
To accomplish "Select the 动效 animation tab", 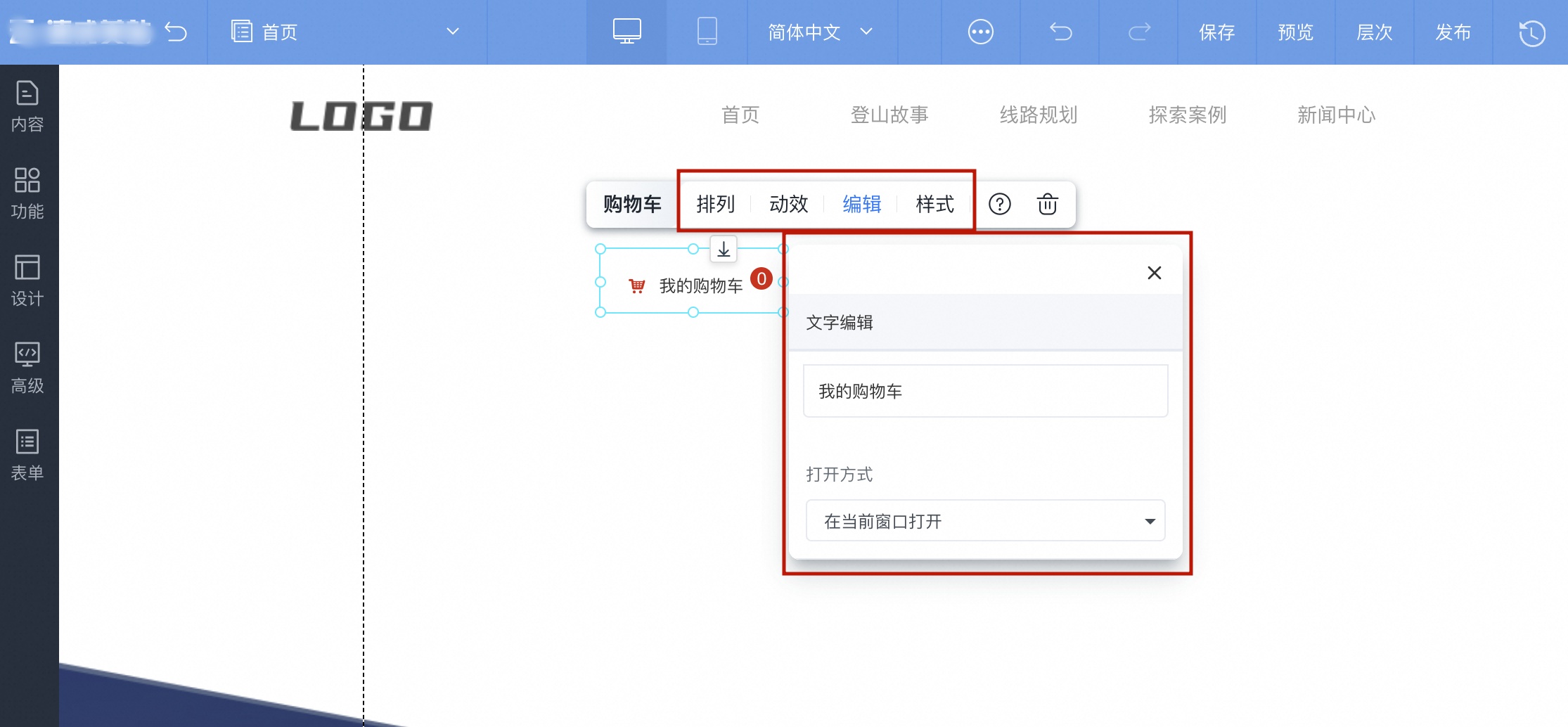I will point(789,204).
